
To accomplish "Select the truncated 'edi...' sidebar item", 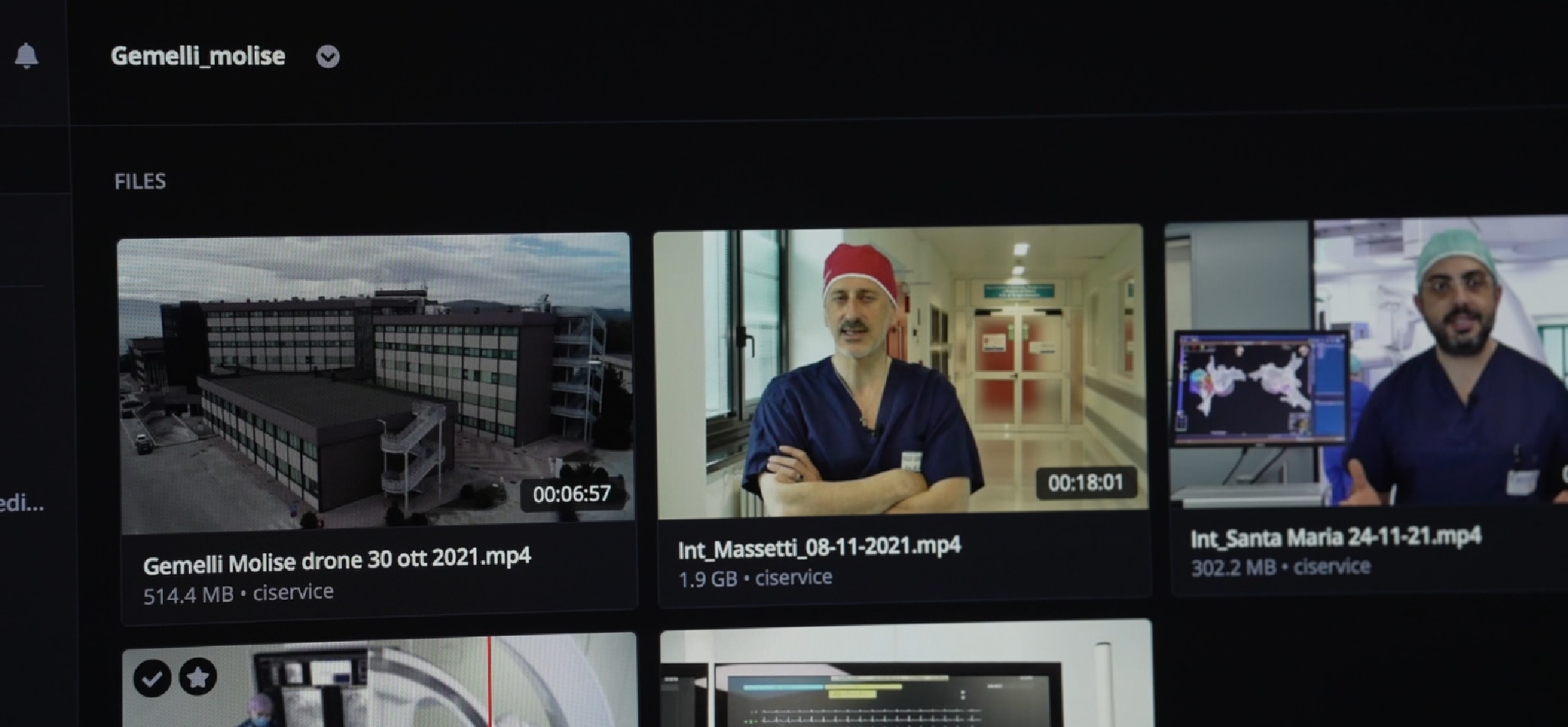I will point(21,503).
